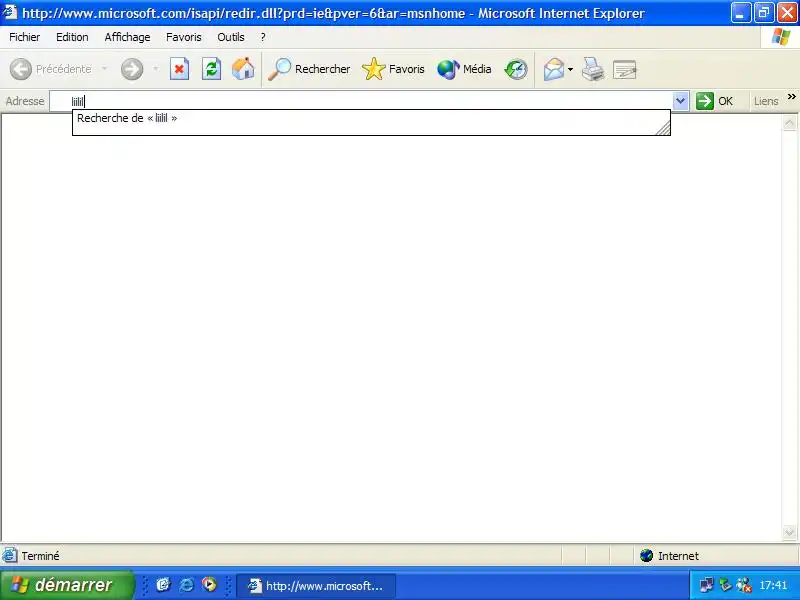Click the Windows flag throbber logo
Image resolution: width=800 pixels, height=600 pixels.
[781, 37]
